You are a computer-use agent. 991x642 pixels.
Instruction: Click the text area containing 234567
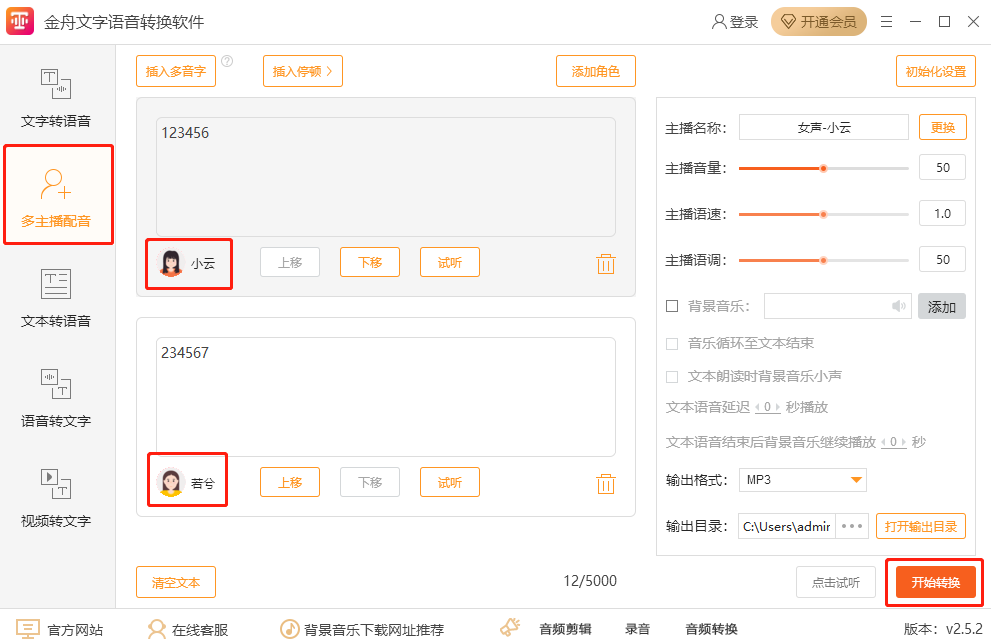pos(385,397)
